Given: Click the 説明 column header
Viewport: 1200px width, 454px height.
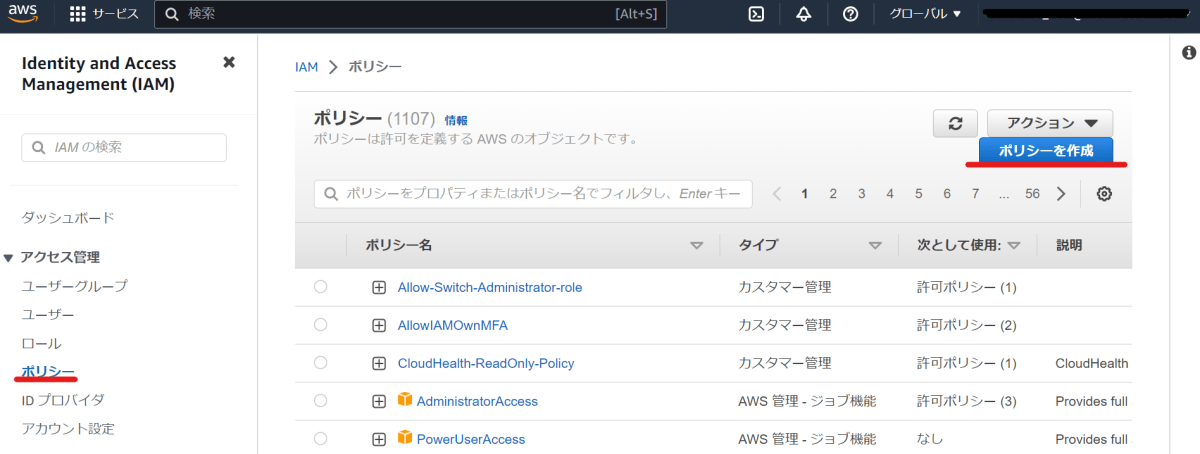Looking at the screenshot, I should (1069, 245).
